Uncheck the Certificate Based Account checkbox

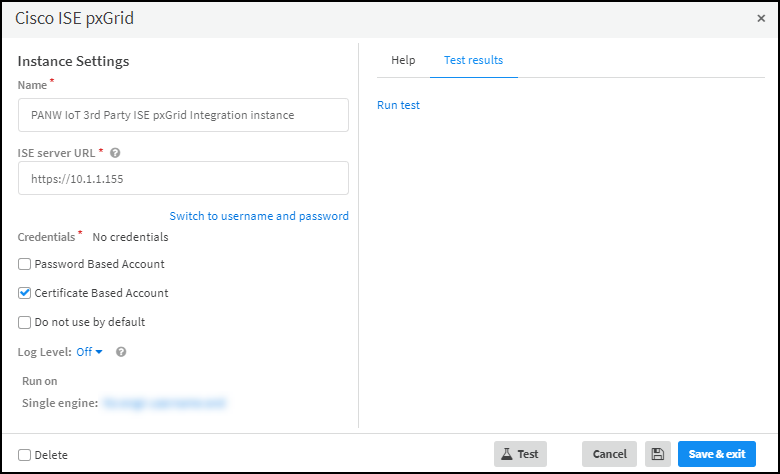pos(25,293)
